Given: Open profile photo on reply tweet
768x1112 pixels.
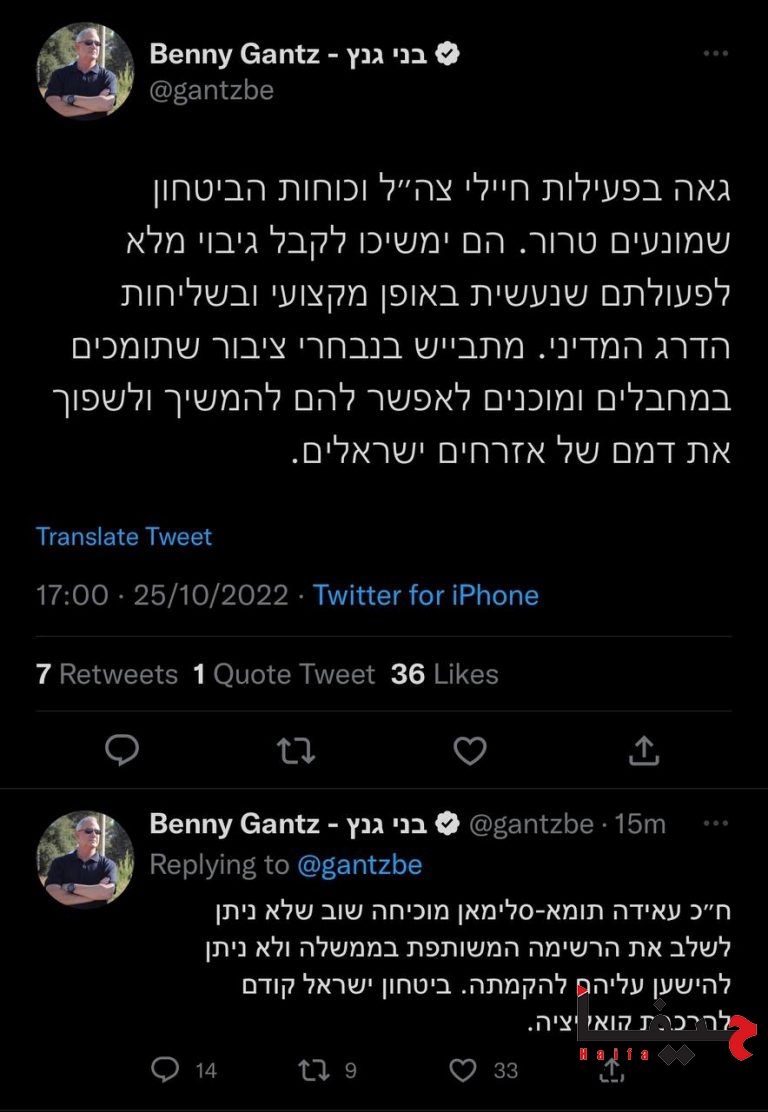Looking at the screenshot, I should tap(85, 859).
